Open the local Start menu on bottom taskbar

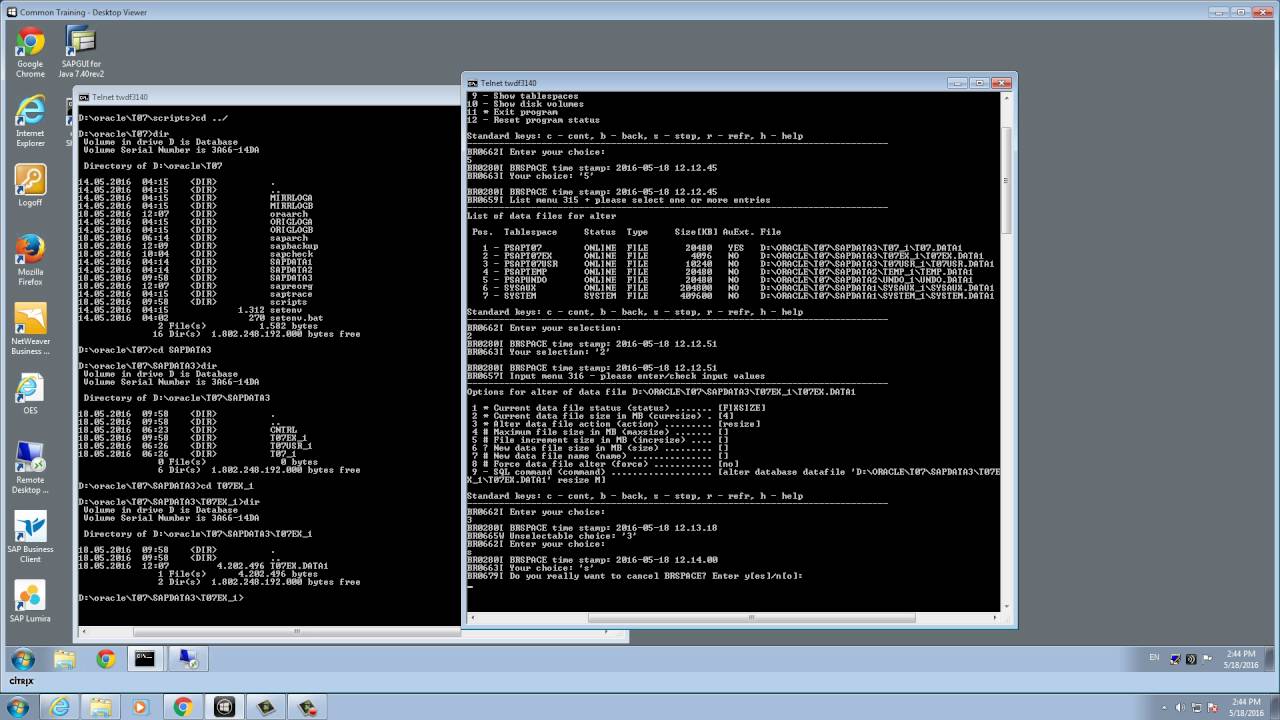19,707
